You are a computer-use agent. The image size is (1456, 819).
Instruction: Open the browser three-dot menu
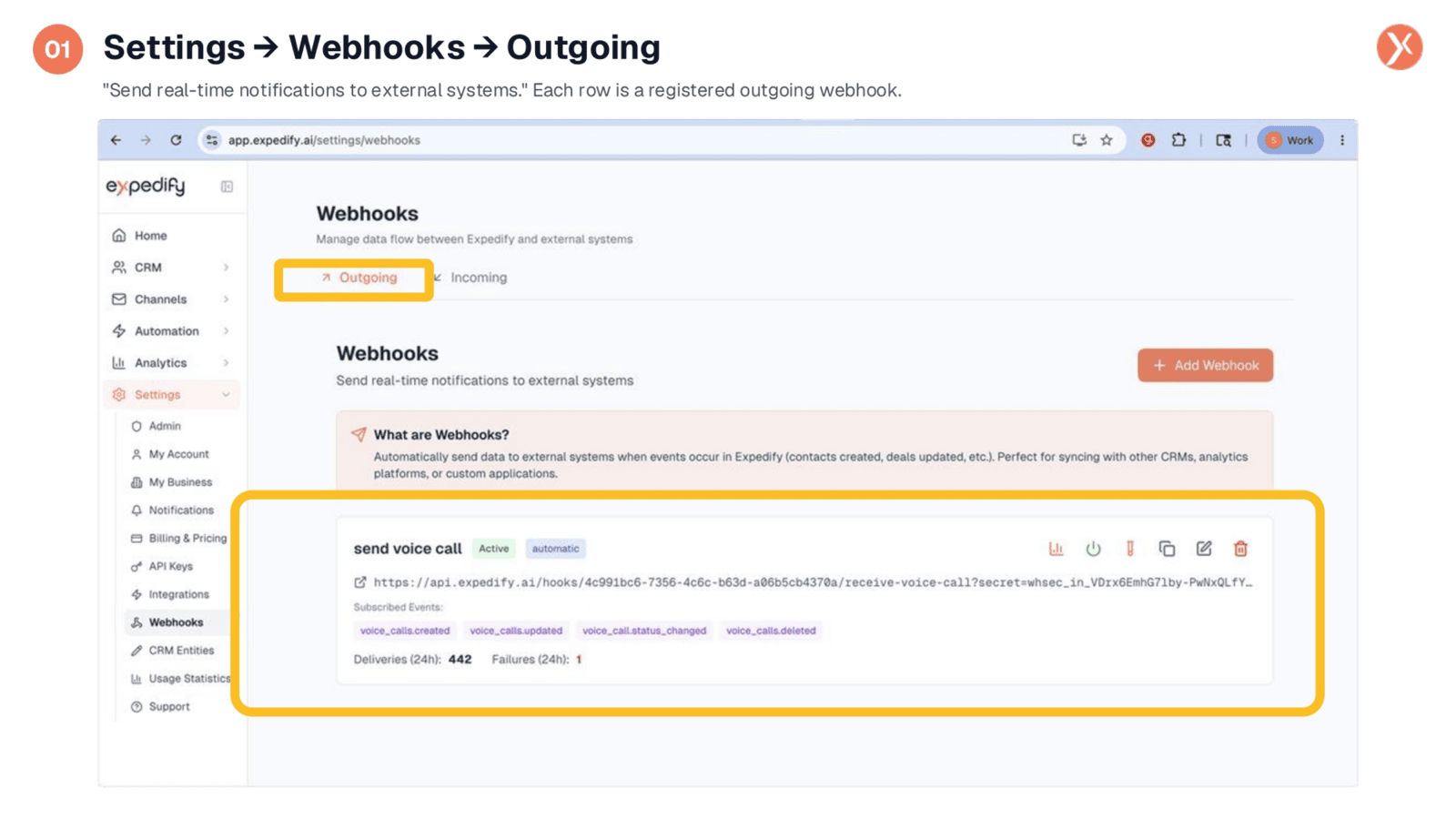coord(1342,140)
